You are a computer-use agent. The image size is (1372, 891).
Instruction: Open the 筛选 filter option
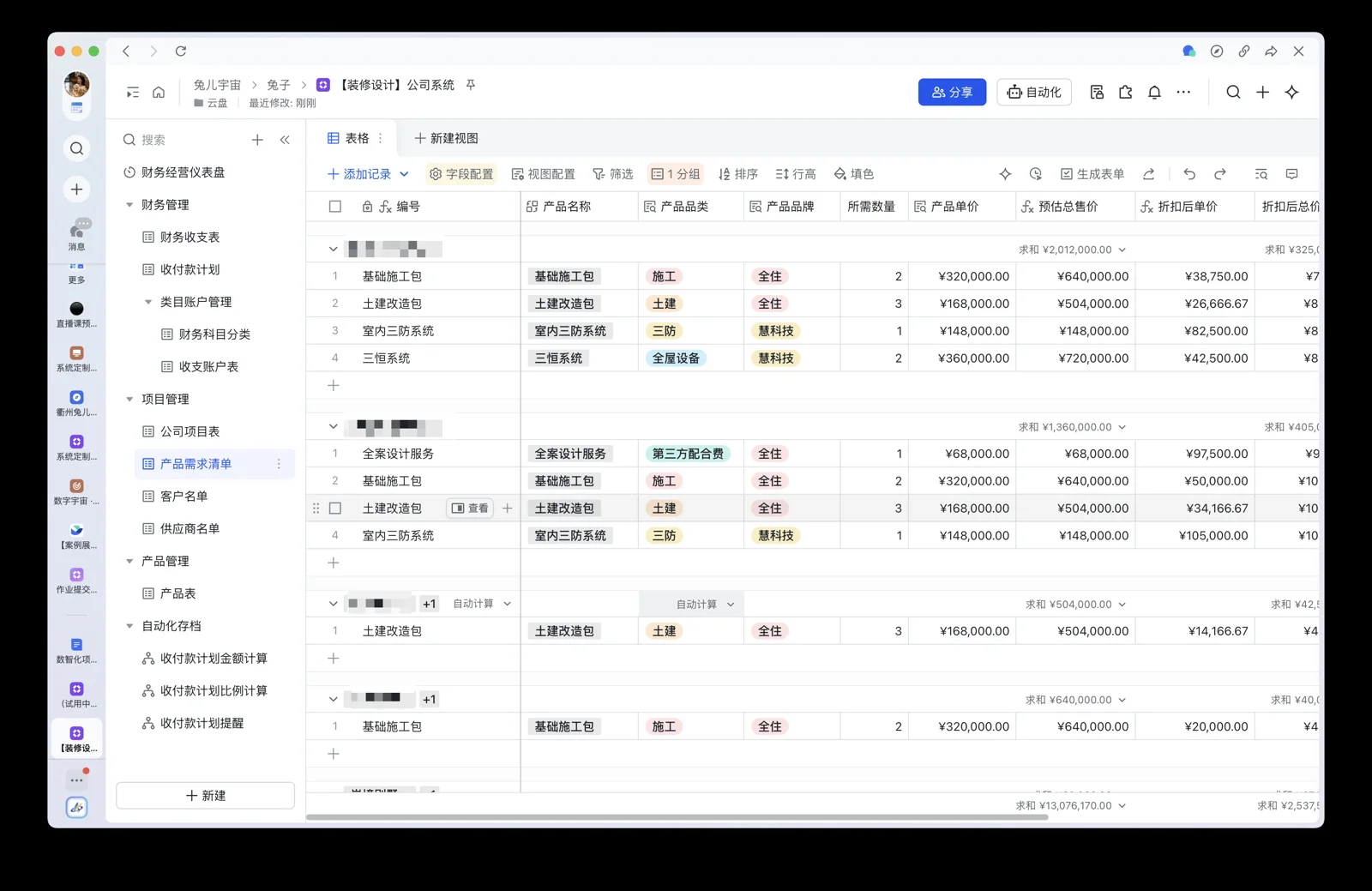(x=613, y=174)
